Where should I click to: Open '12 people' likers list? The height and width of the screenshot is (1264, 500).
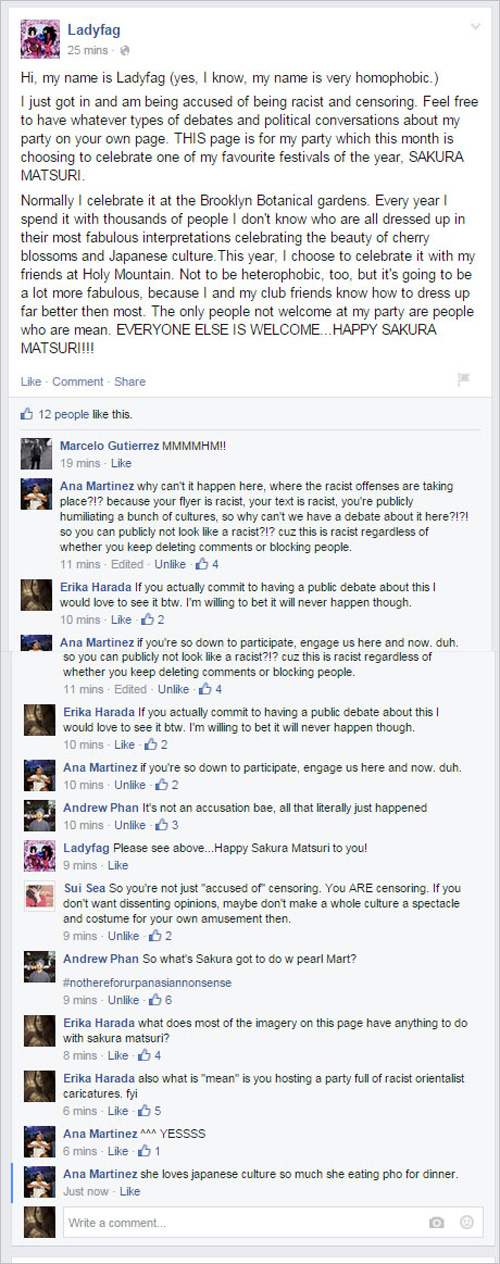pos(63,414)
